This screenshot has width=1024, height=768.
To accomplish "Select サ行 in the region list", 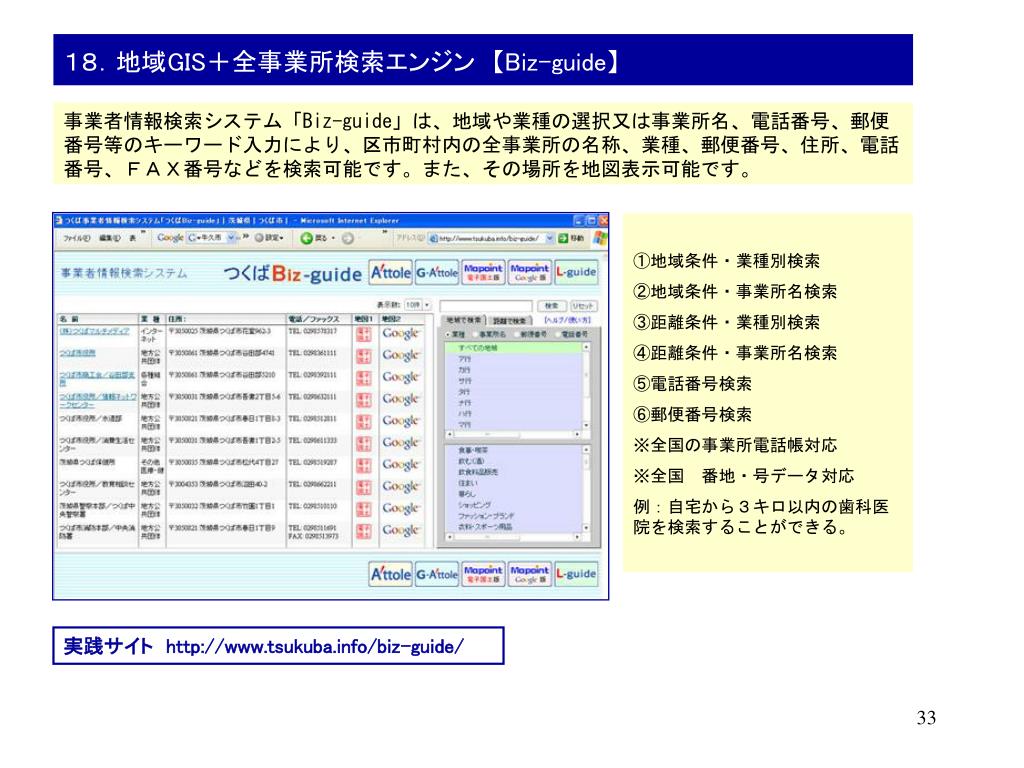I will click(464, 381).
